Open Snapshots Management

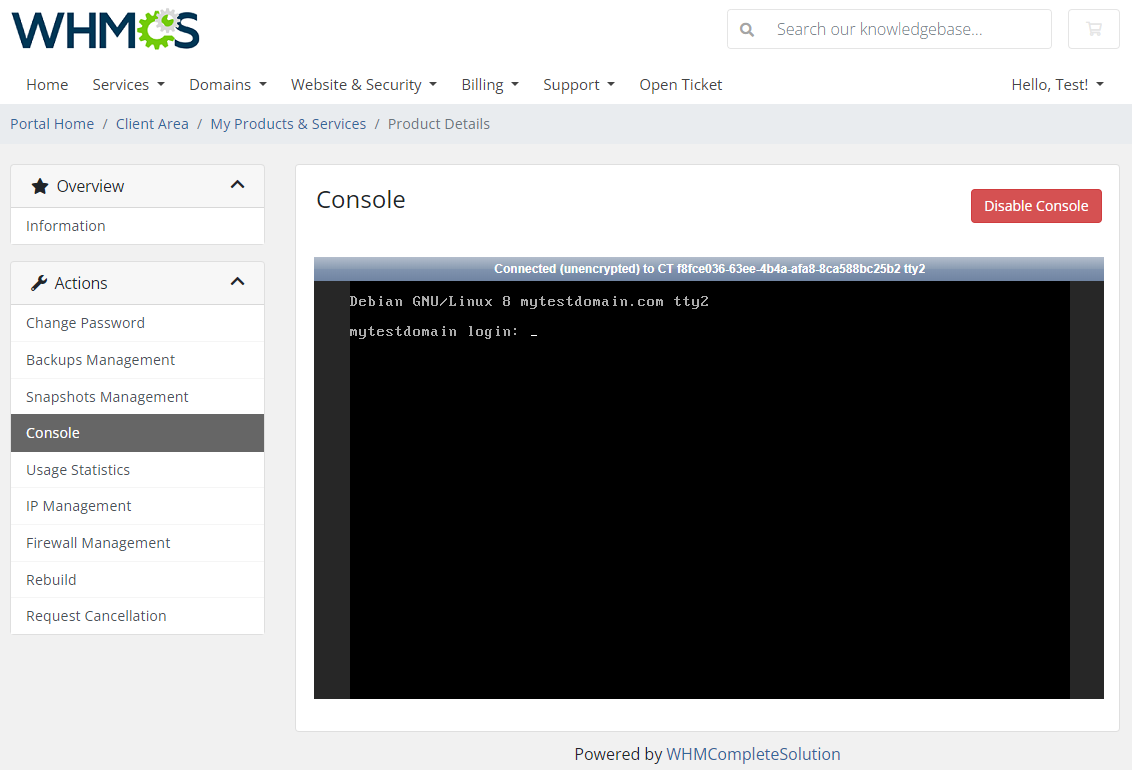pyautogui.click(x=106, y=396)
